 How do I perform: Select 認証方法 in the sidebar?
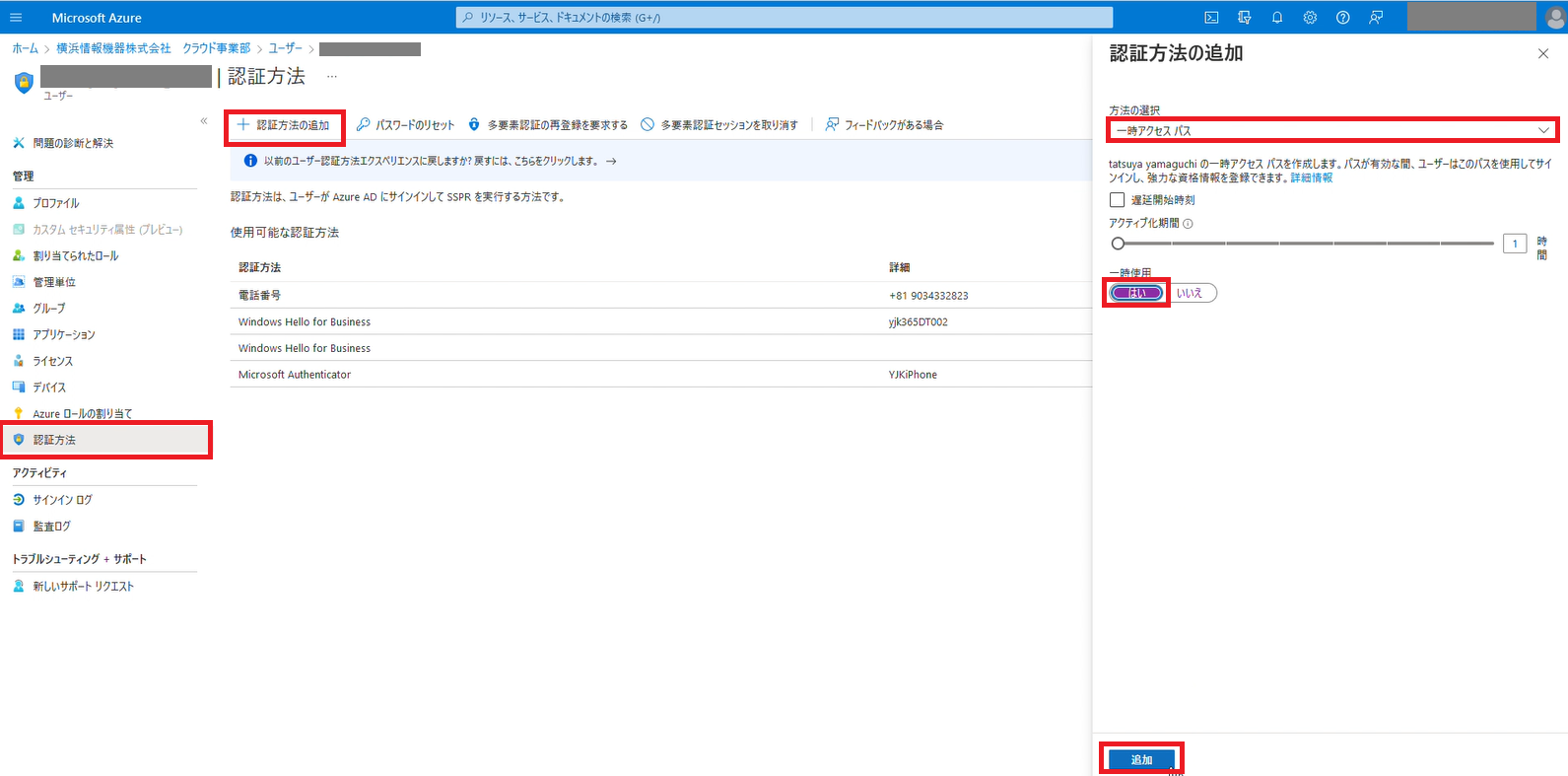[106, 440]
